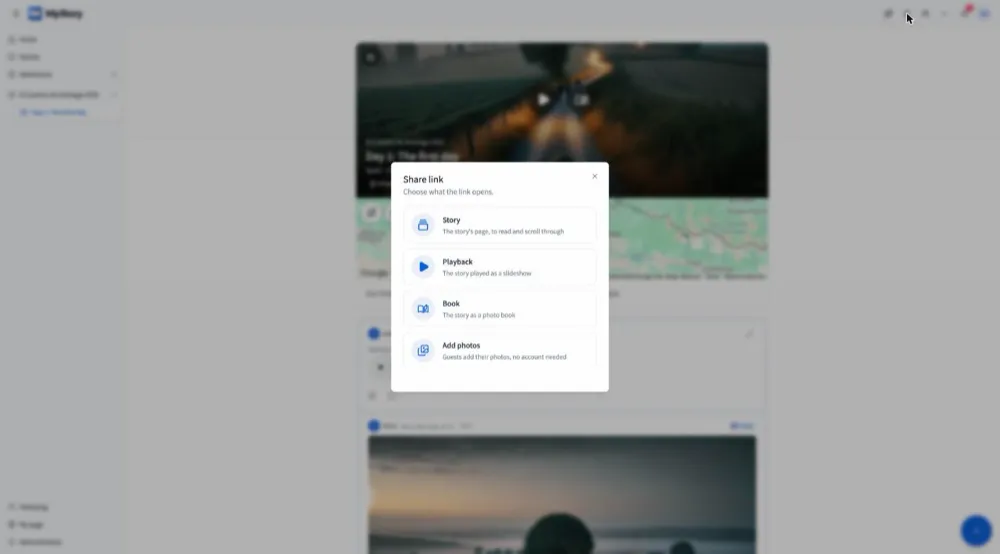Click the Playback play-triangle icon

(423, 267)
